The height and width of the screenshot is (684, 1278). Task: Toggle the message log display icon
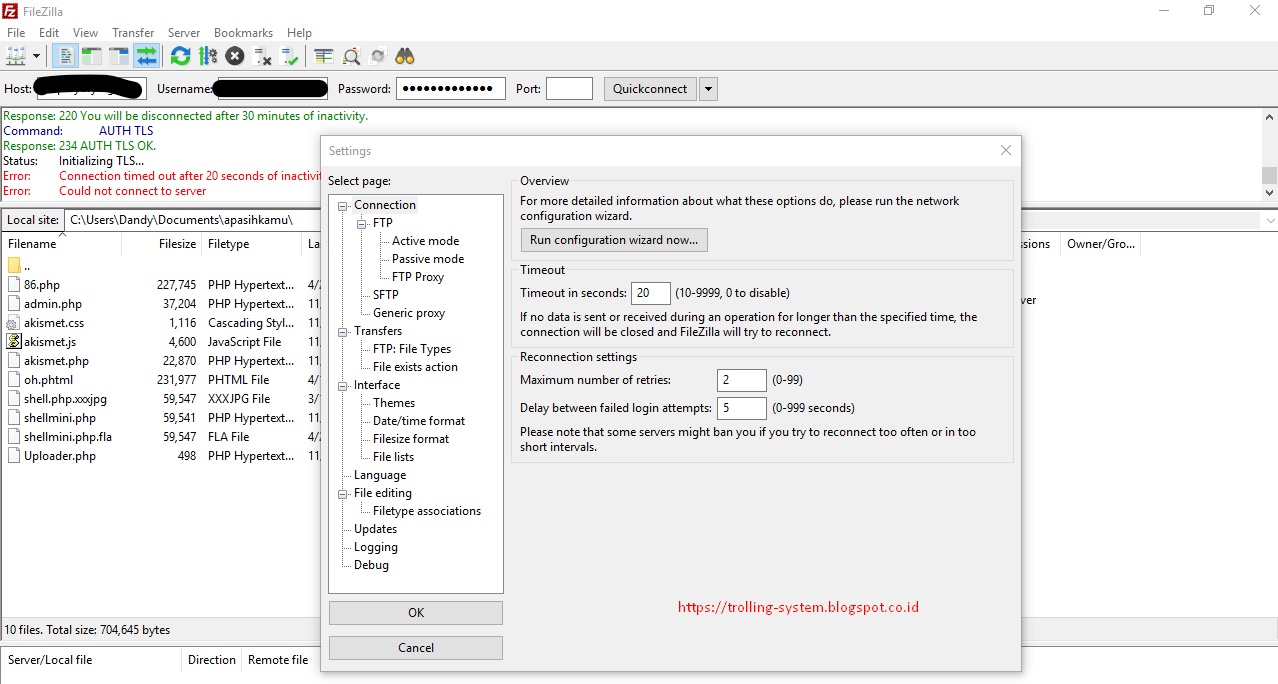click(66, 56)
